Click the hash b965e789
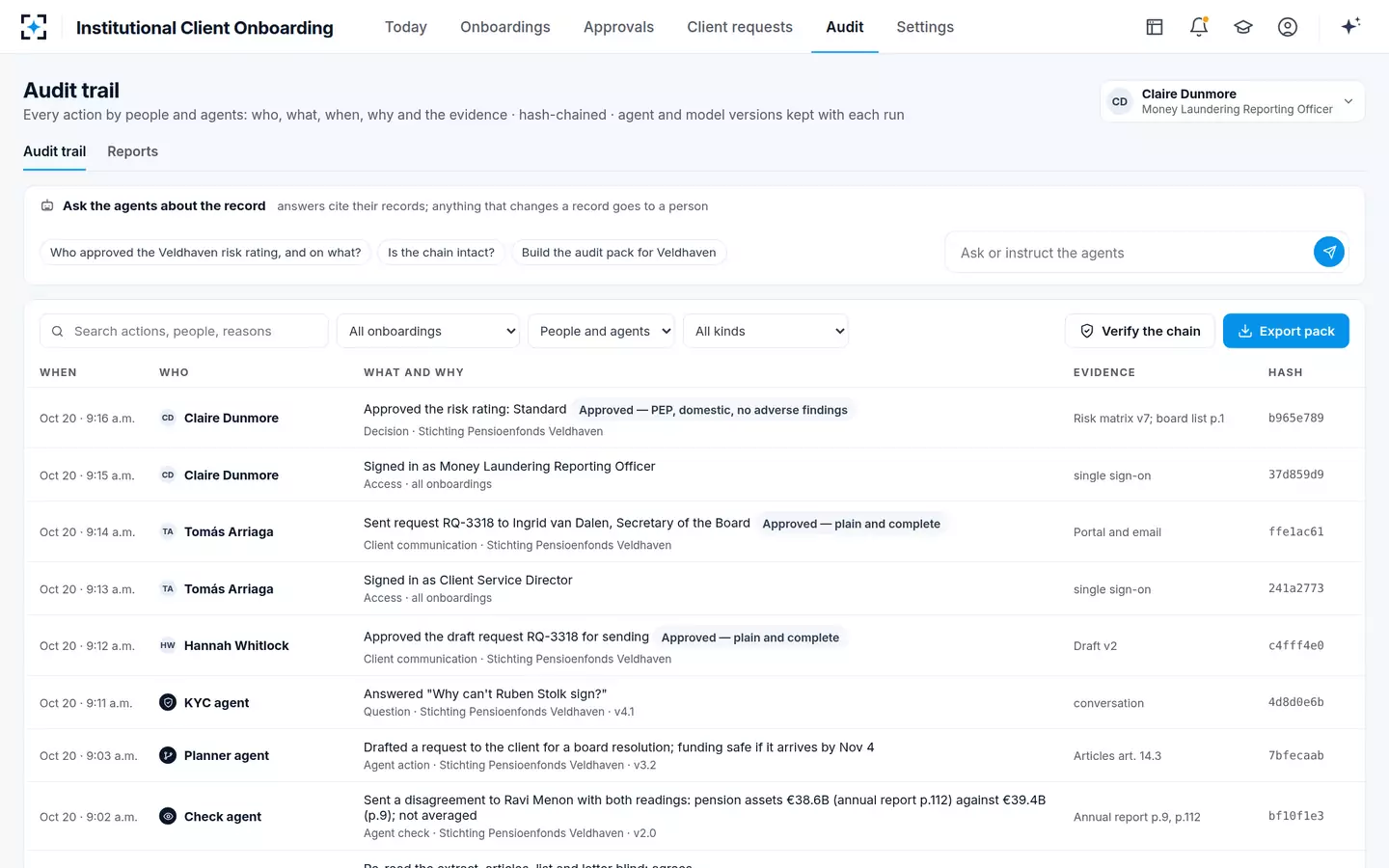Image resolution: width=1389 pixels, height=868 pixels. (1295, 418)
